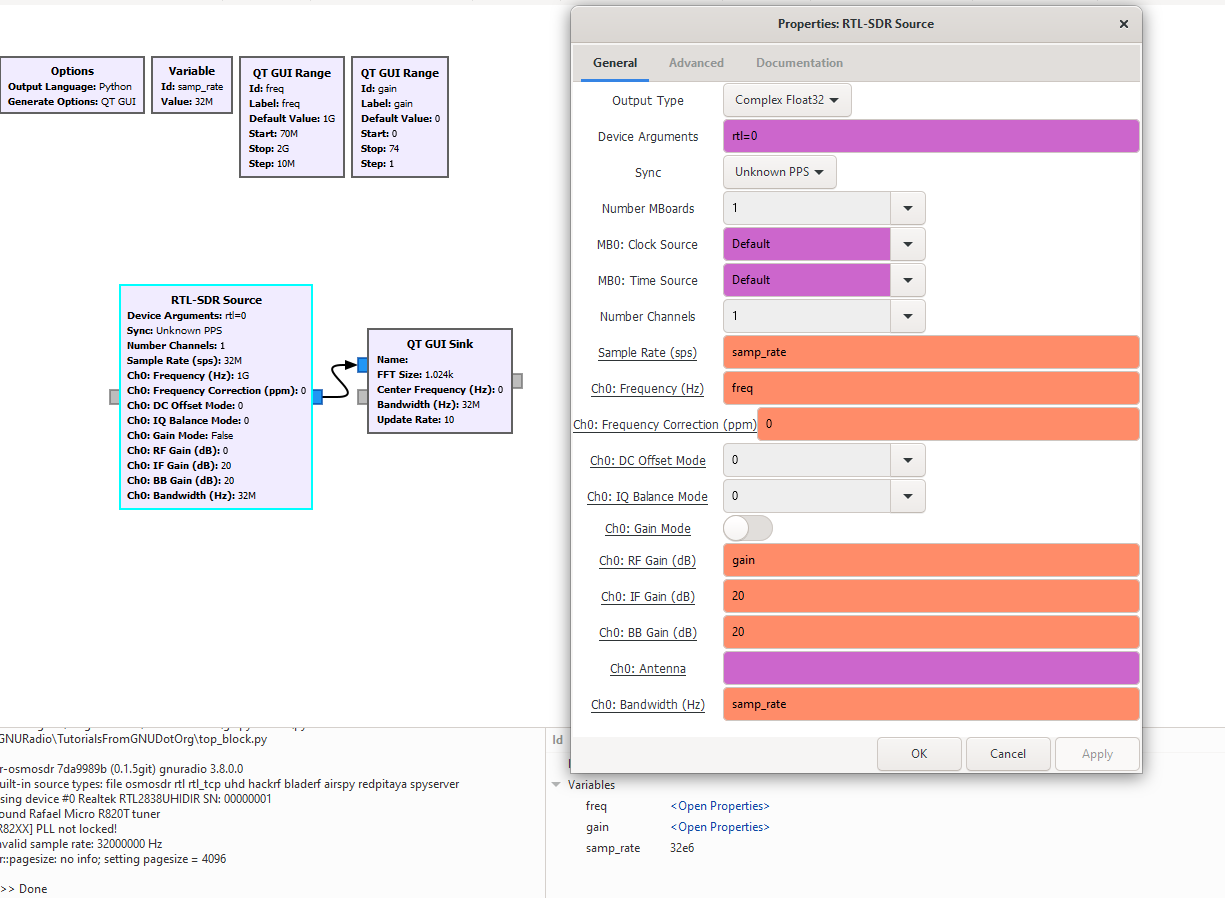Close the Properties dialog
1225x898 pixels.
(x=1124, y=24)
